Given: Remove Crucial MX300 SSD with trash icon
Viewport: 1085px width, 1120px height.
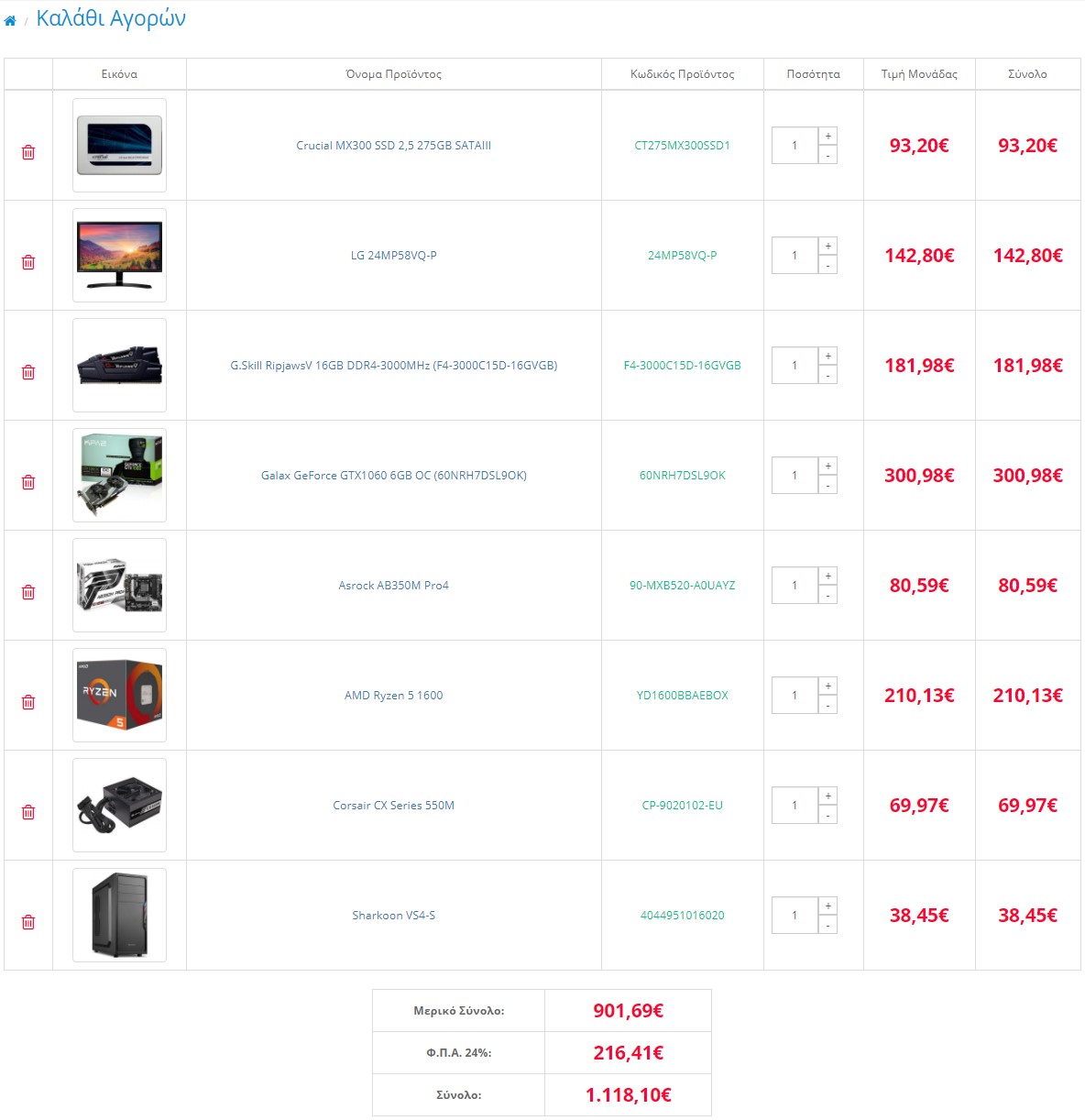Looking at the screenshot, I should [28, 152].
